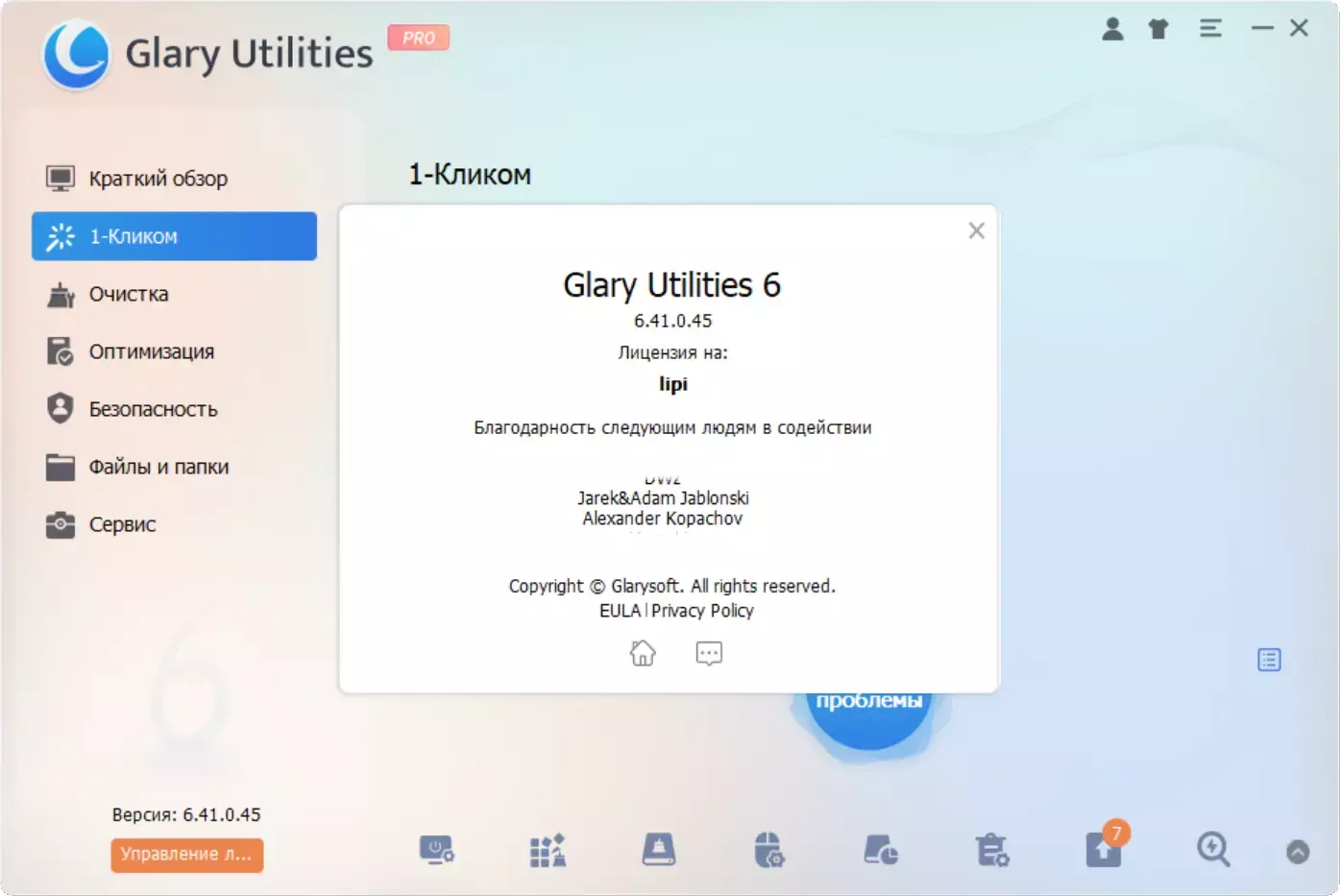Open the Оптимизация section
1340x896 pixels.
click(174, 351)
